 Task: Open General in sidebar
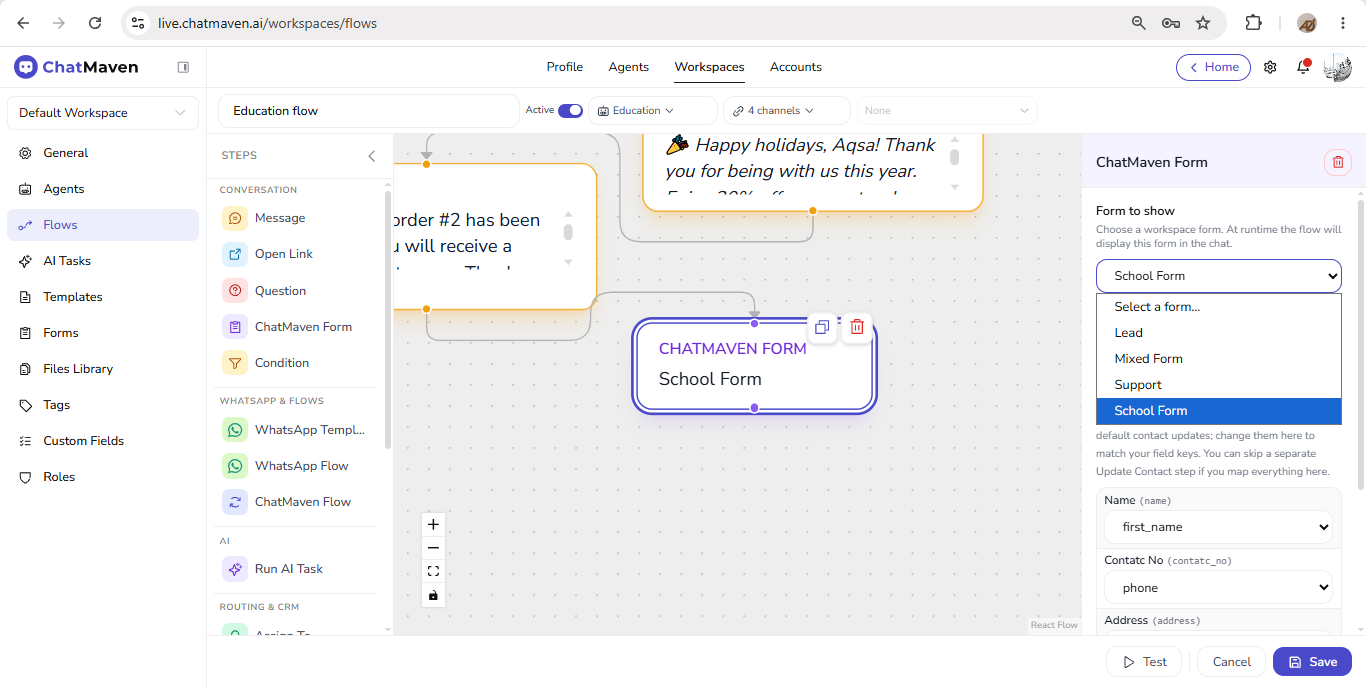103,153
